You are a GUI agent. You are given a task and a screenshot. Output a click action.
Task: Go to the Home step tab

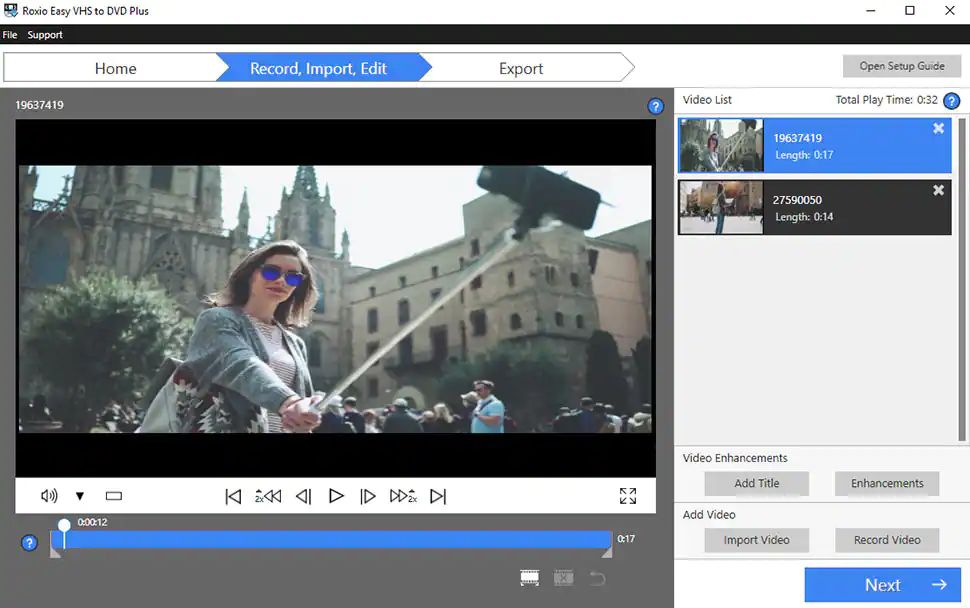[x=115, y=69]
